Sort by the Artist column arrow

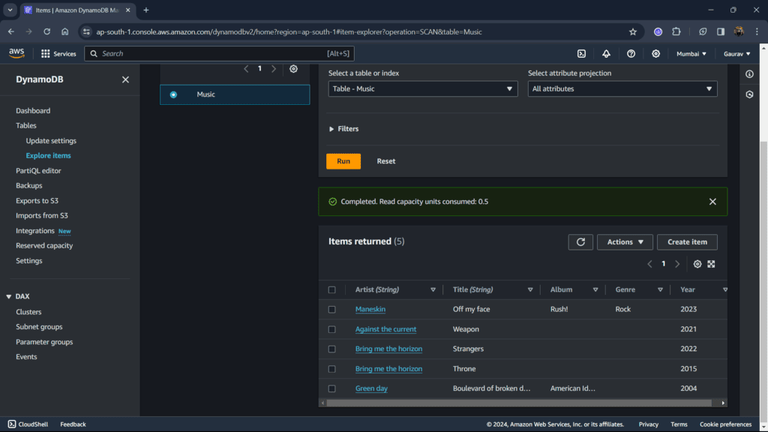(433, 290)
